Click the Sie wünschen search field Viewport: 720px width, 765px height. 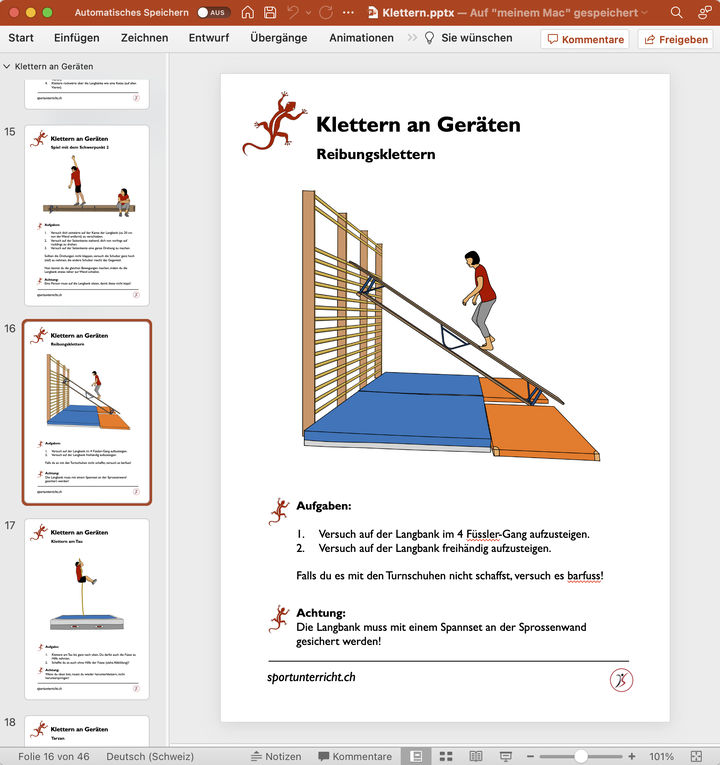pos(477,38)
